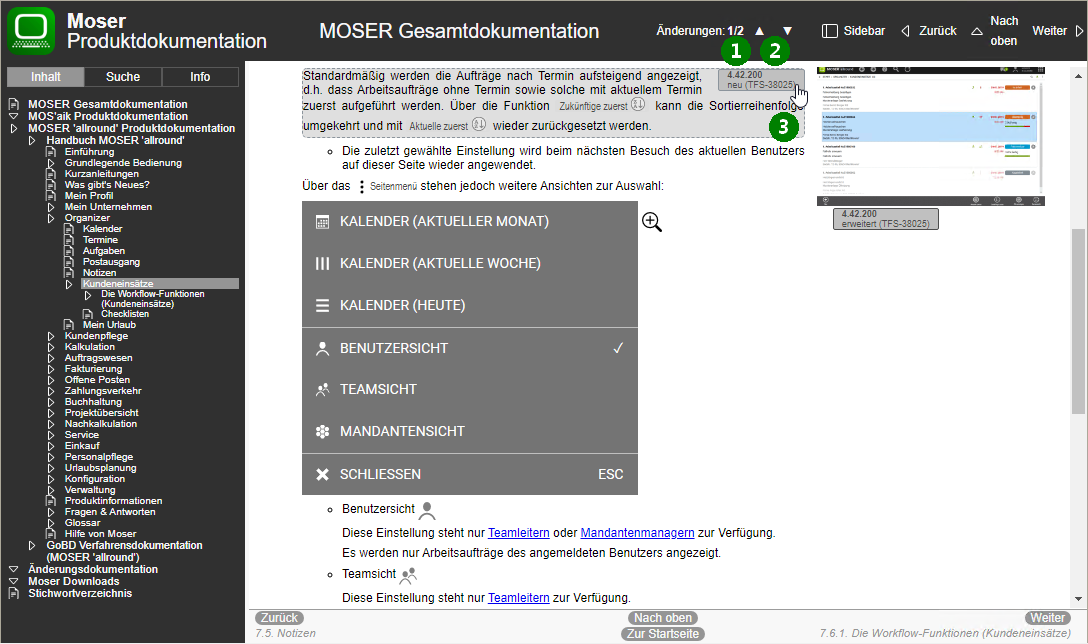
Task: Expand Die Workflow-Funktionen (Kundeneinsätze) node
Action: 87,295
